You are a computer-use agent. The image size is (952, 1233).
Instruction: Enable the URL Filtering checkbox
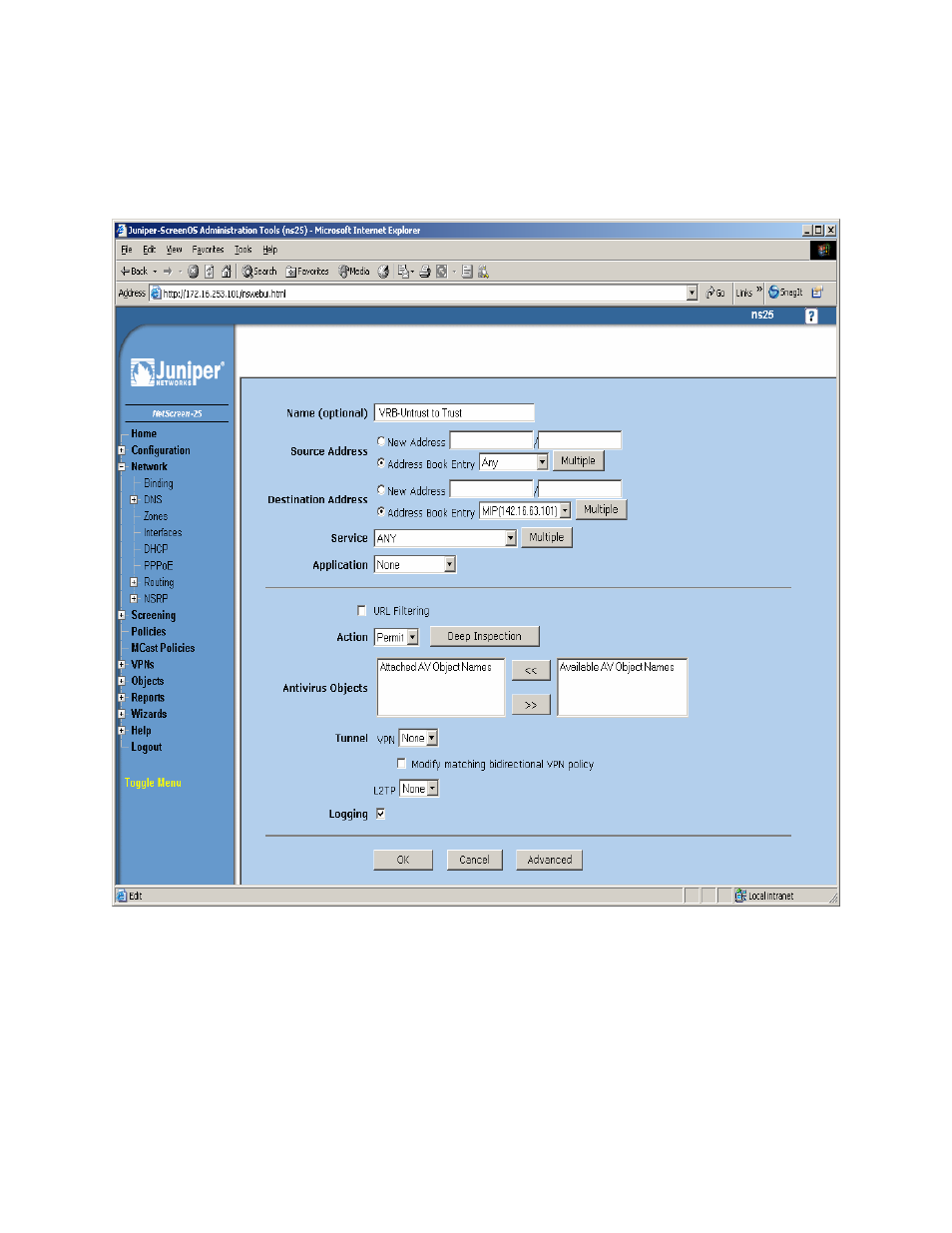(361, 610)
